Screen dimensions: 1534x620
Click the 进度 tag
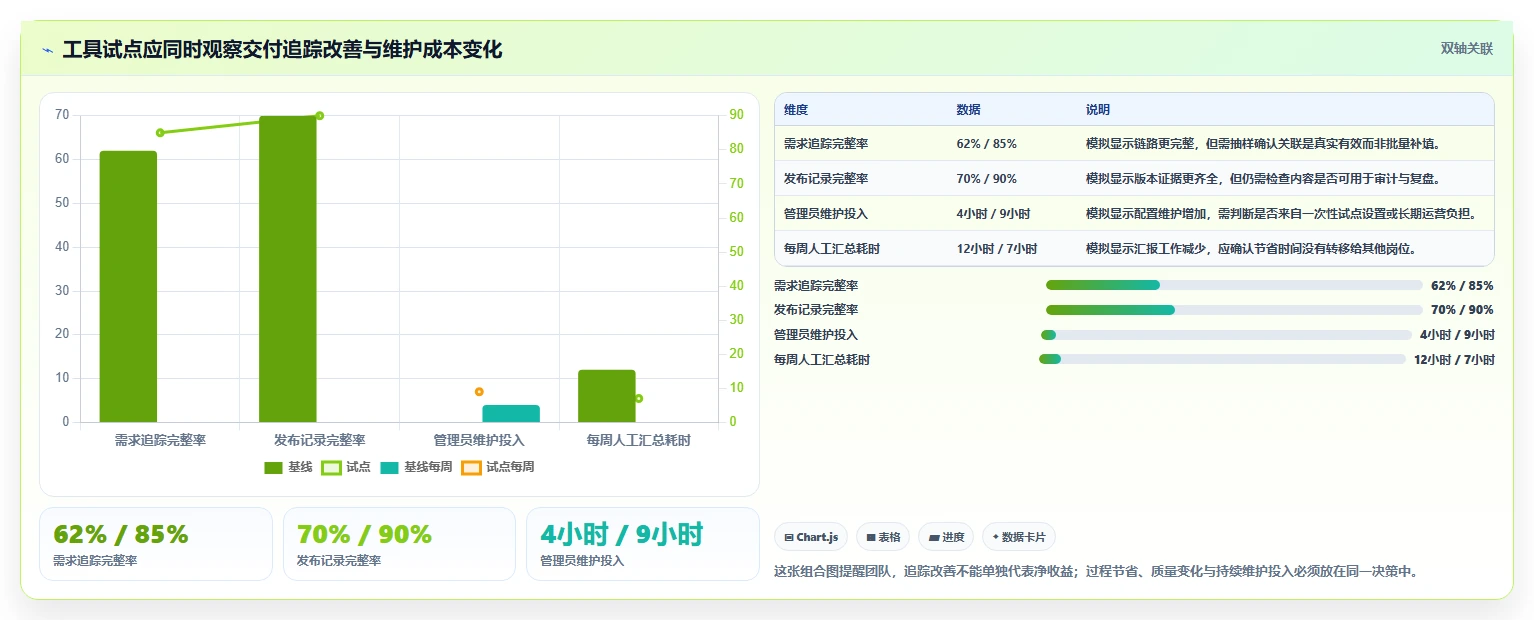tap(946, 537)
